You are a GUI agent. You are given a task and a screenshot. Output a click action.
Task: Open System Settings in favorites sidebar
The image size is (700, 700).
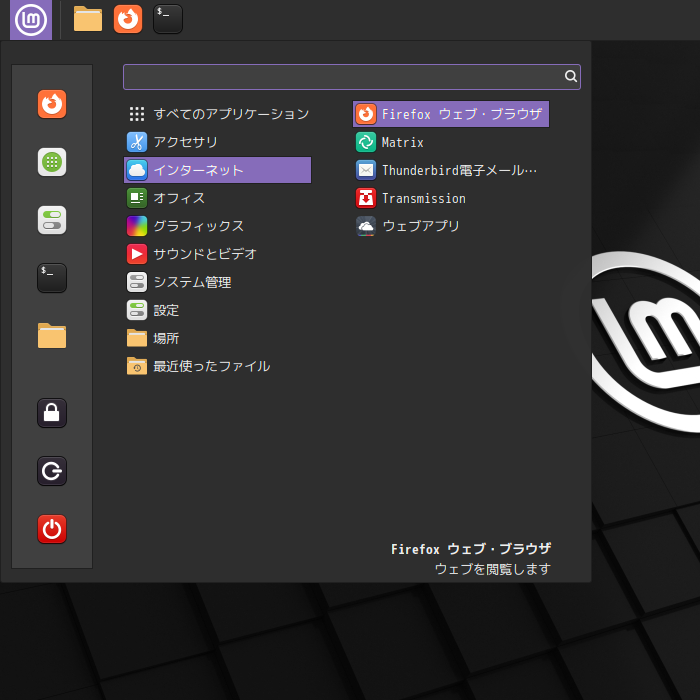click(52, 220)
